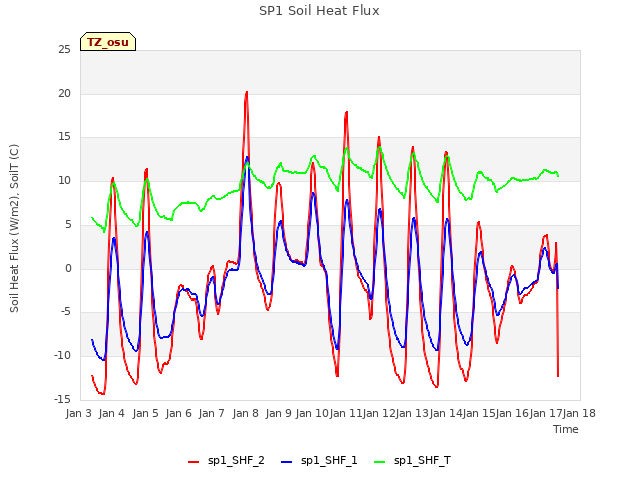Click the TZ_osu annotation label
Image resolution: width=640 pixels, height=480 pixels.
[108, 42]
